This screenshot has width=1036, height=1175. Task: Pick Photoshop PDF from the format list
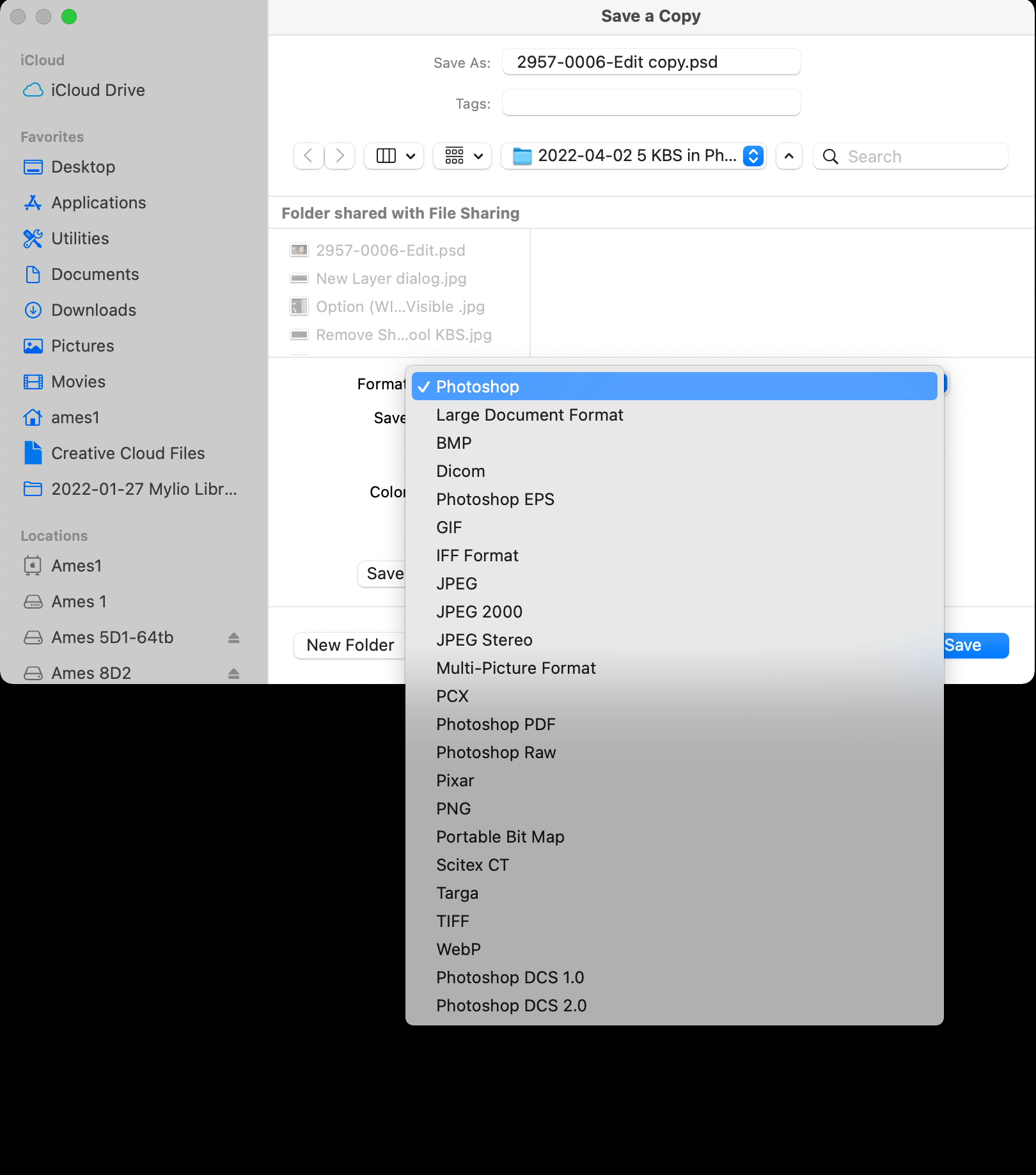tap(496, 724)
